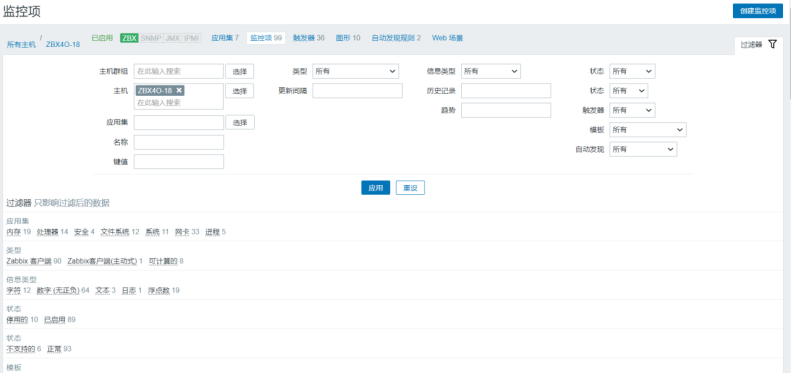Click the 重设 button

[x=410, y=188]
